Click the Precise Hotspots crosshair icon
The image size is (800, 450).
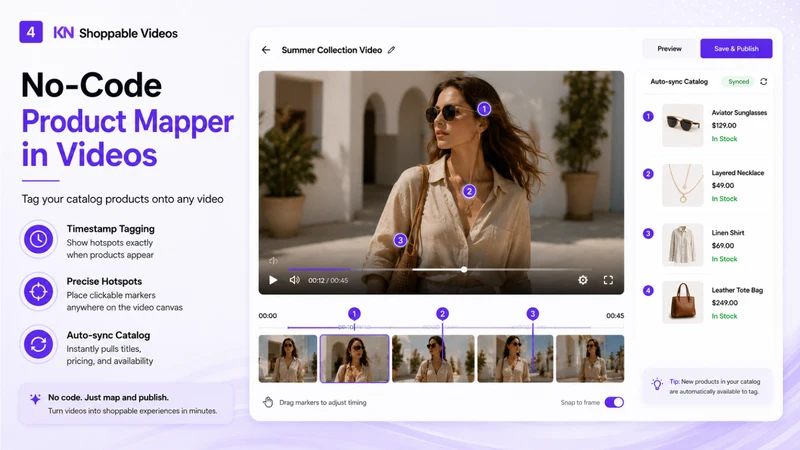coord(38,292)
